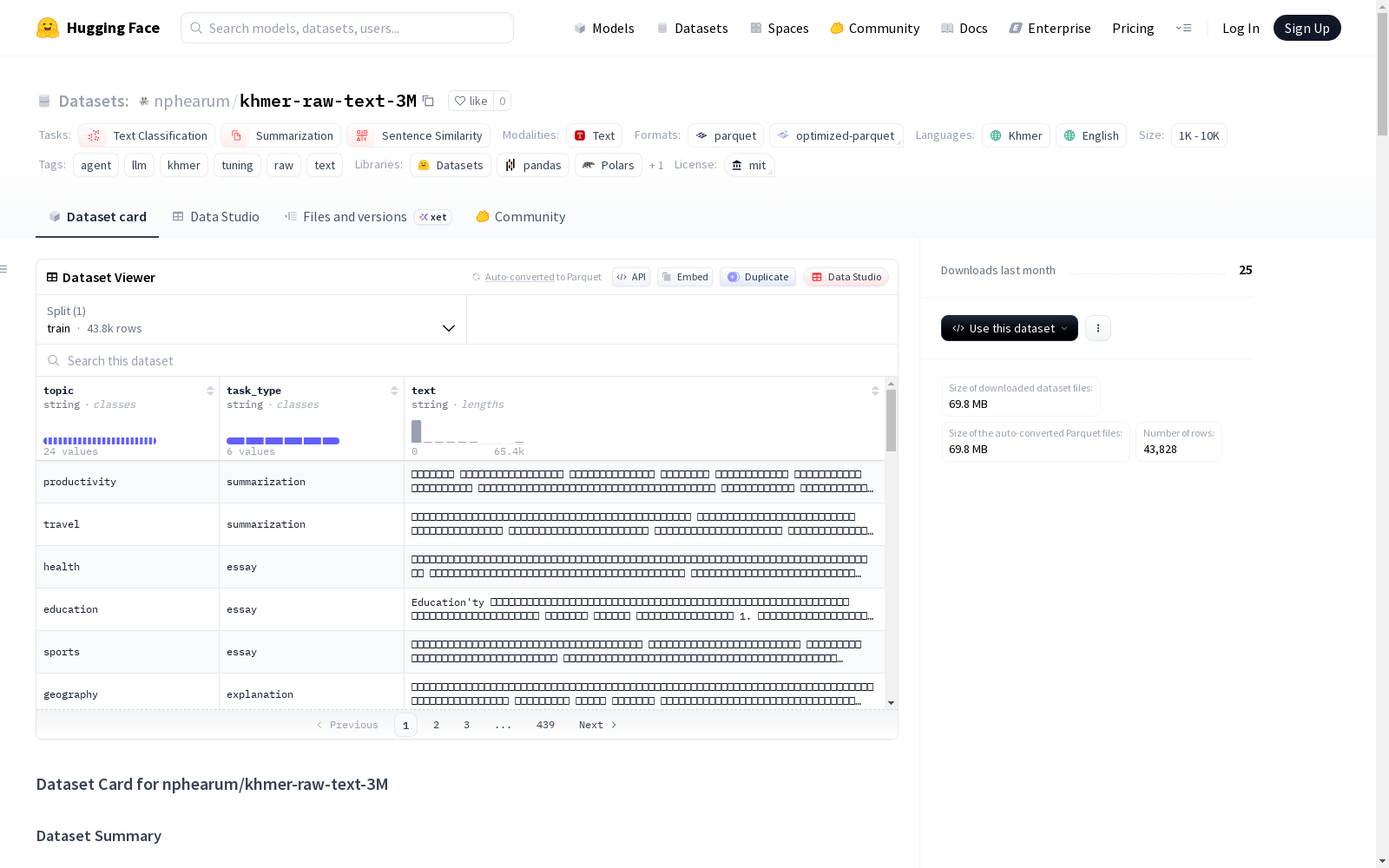The height and width of the screenshot is (868, 1389).
Task: Click the mit license tag
Action: pyautogui.click(x=749, y=165)
